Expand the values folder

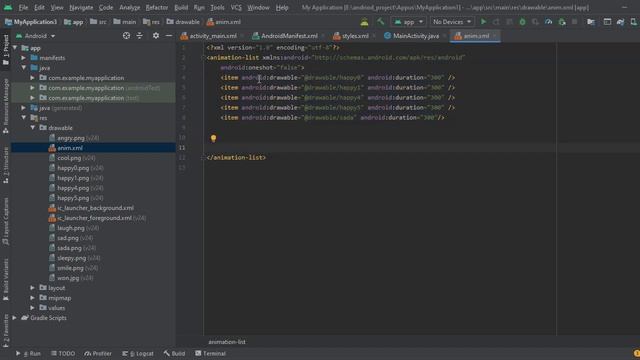pyautogui.click(x=33, y=308)
